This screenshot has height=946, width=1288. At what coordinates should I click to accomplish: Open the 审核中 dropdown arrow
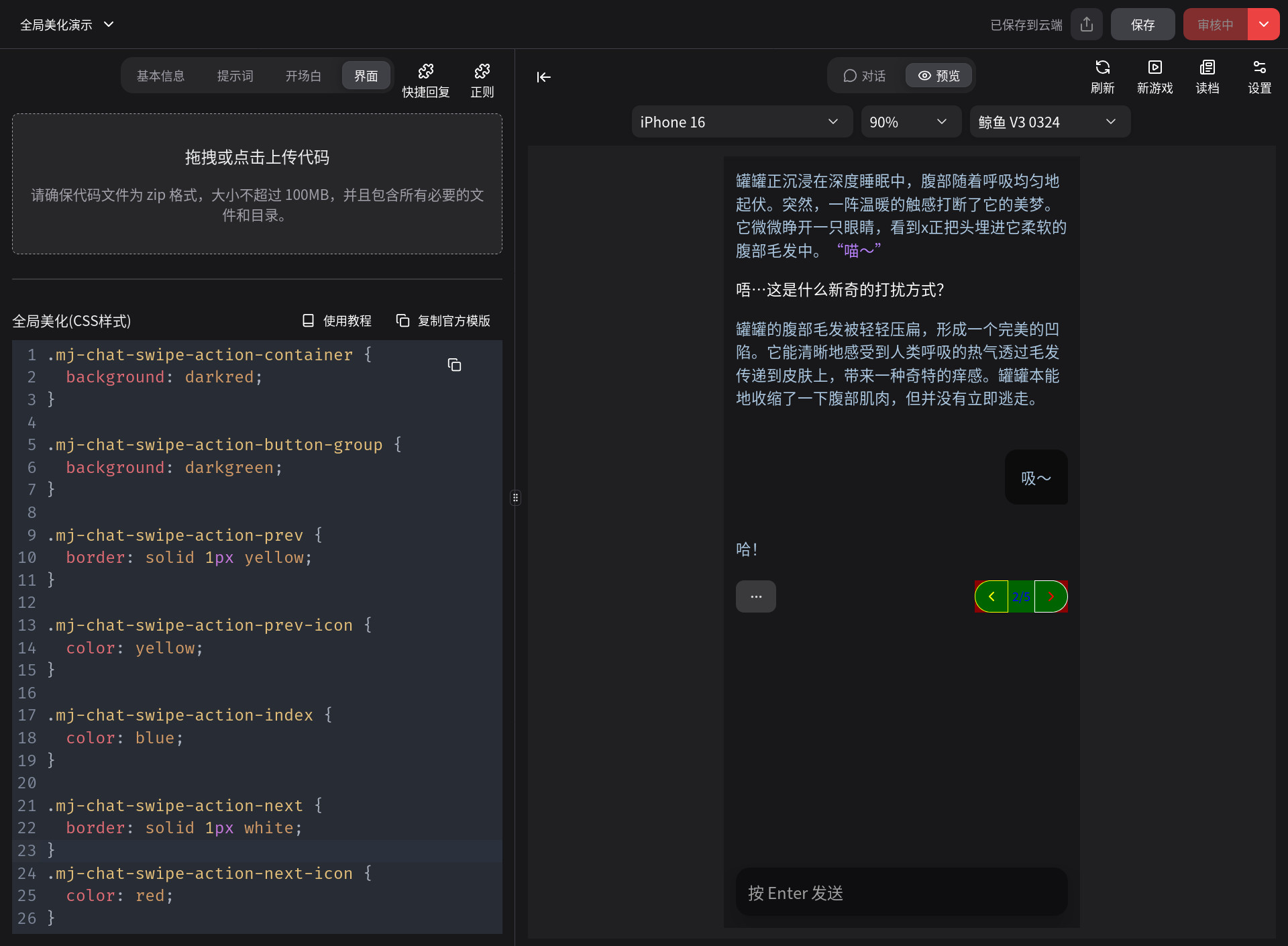click(1263, 25)
